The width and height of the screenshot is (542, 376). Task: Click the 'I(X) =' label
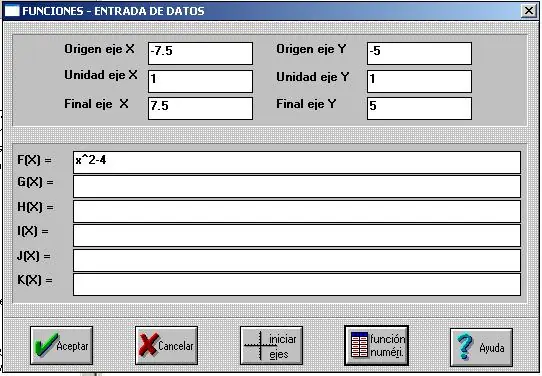pyautogui.click(x=33, y=231)
